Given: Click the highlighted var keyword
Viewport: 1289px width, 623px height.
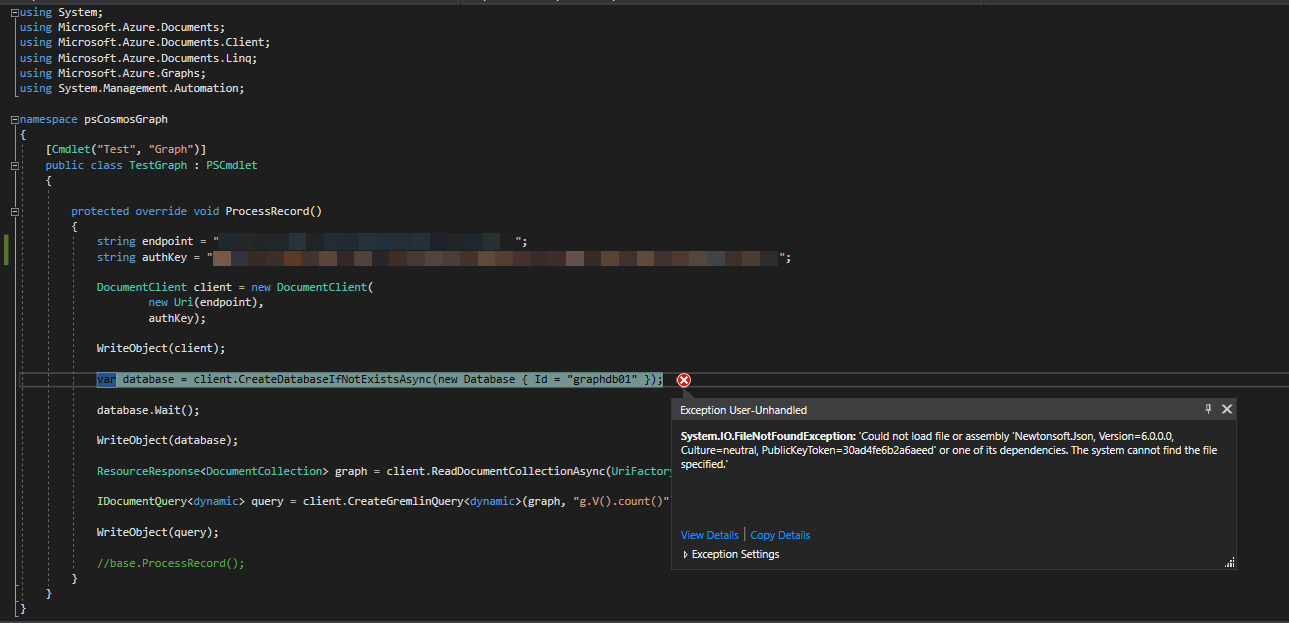Looking at the screenshot, I should pyautogui.click(x=105, y=379).
